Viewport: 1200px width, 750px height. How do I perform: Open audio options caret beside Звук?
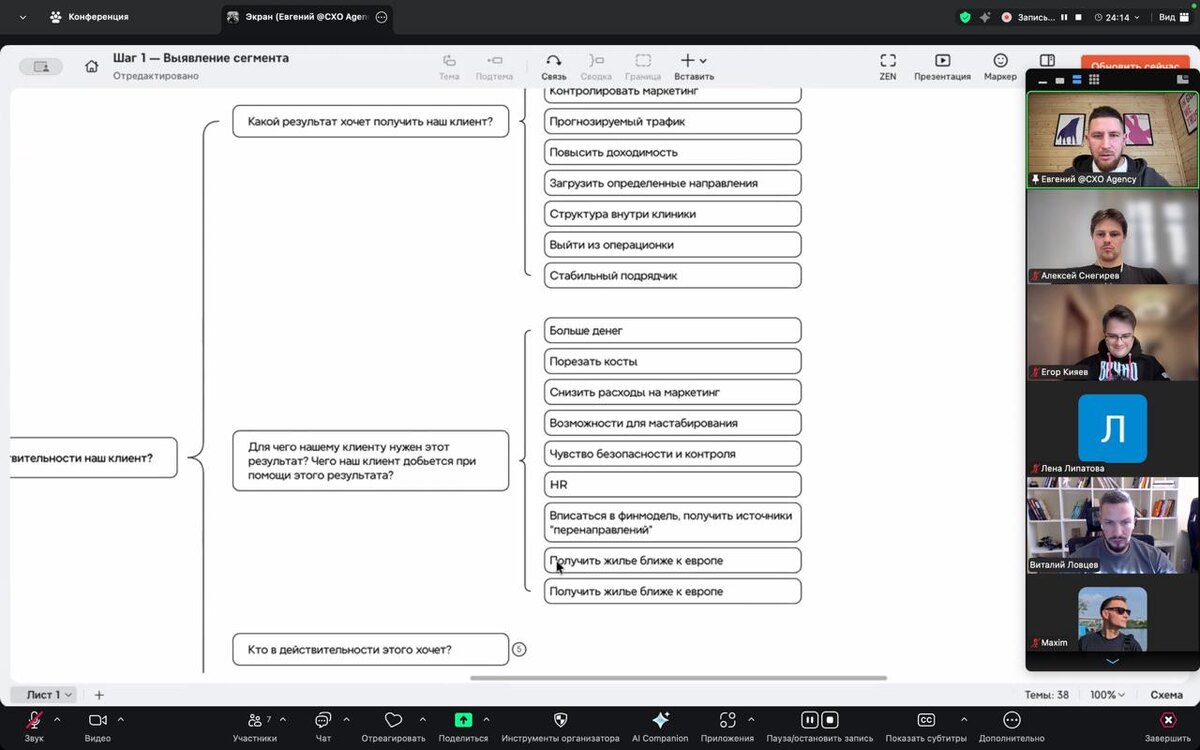pos(57,719)
